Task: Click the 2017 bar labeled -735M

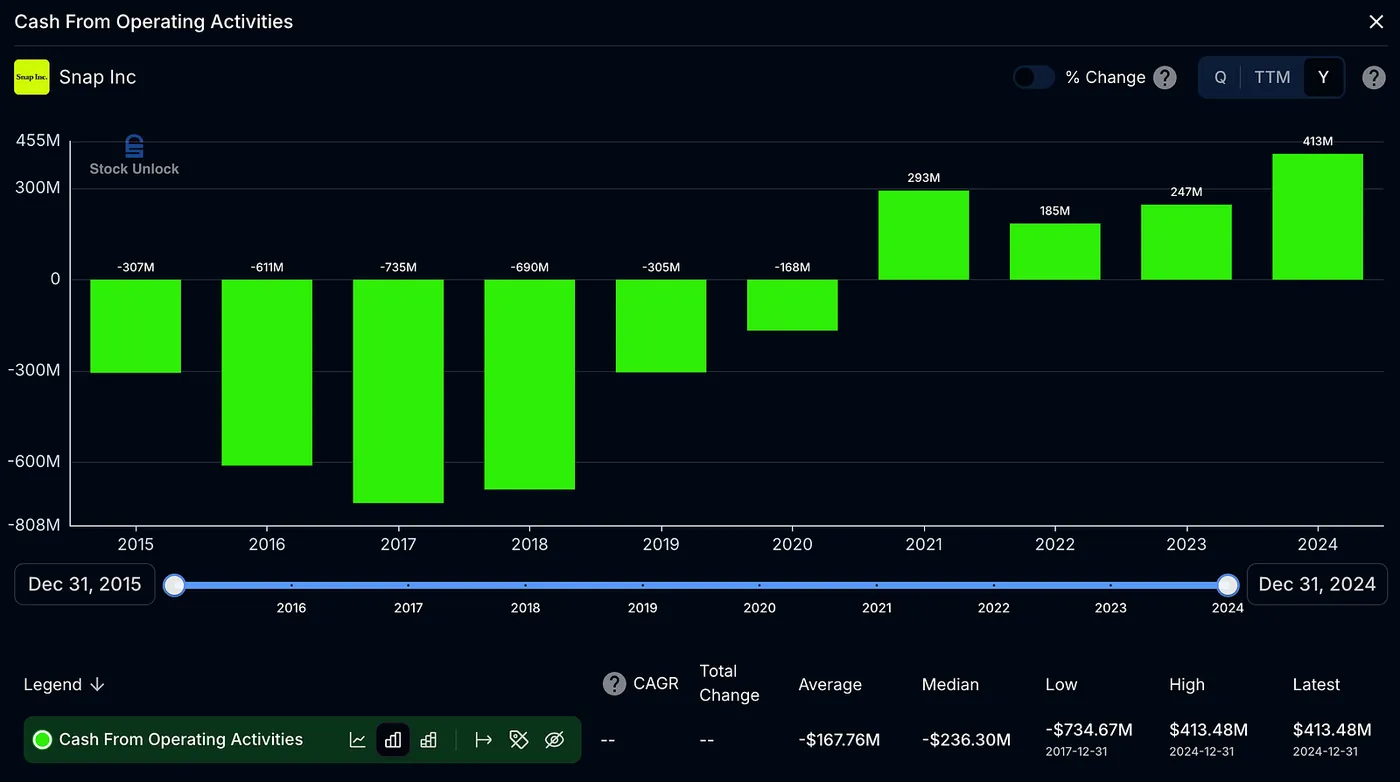Action: pos(398,391)
